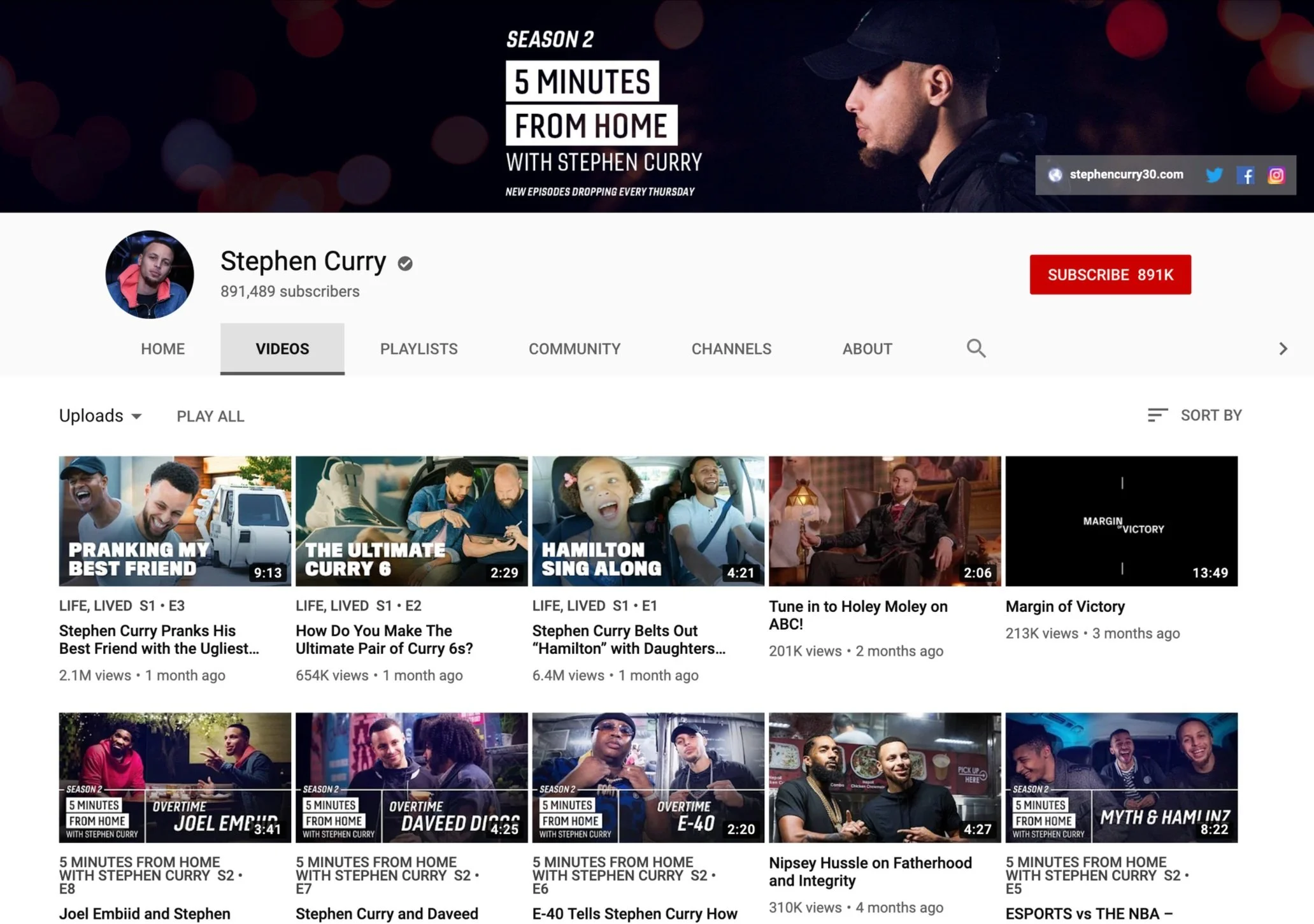This screenshot has width=1314, height=924.
Task: Open the Instagram icon in banner
Action: click(x=1276, y=175)
